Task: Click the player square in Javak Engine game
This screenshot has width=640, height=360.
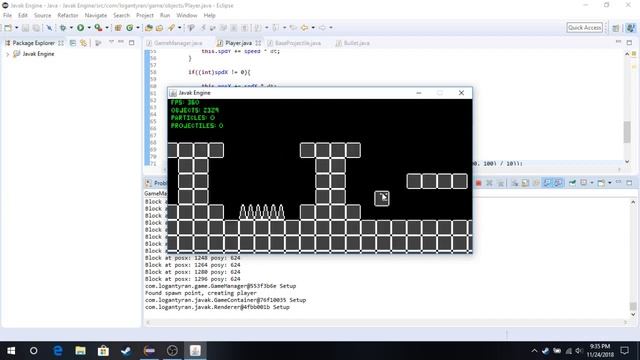Action: [x=382, y=198]
